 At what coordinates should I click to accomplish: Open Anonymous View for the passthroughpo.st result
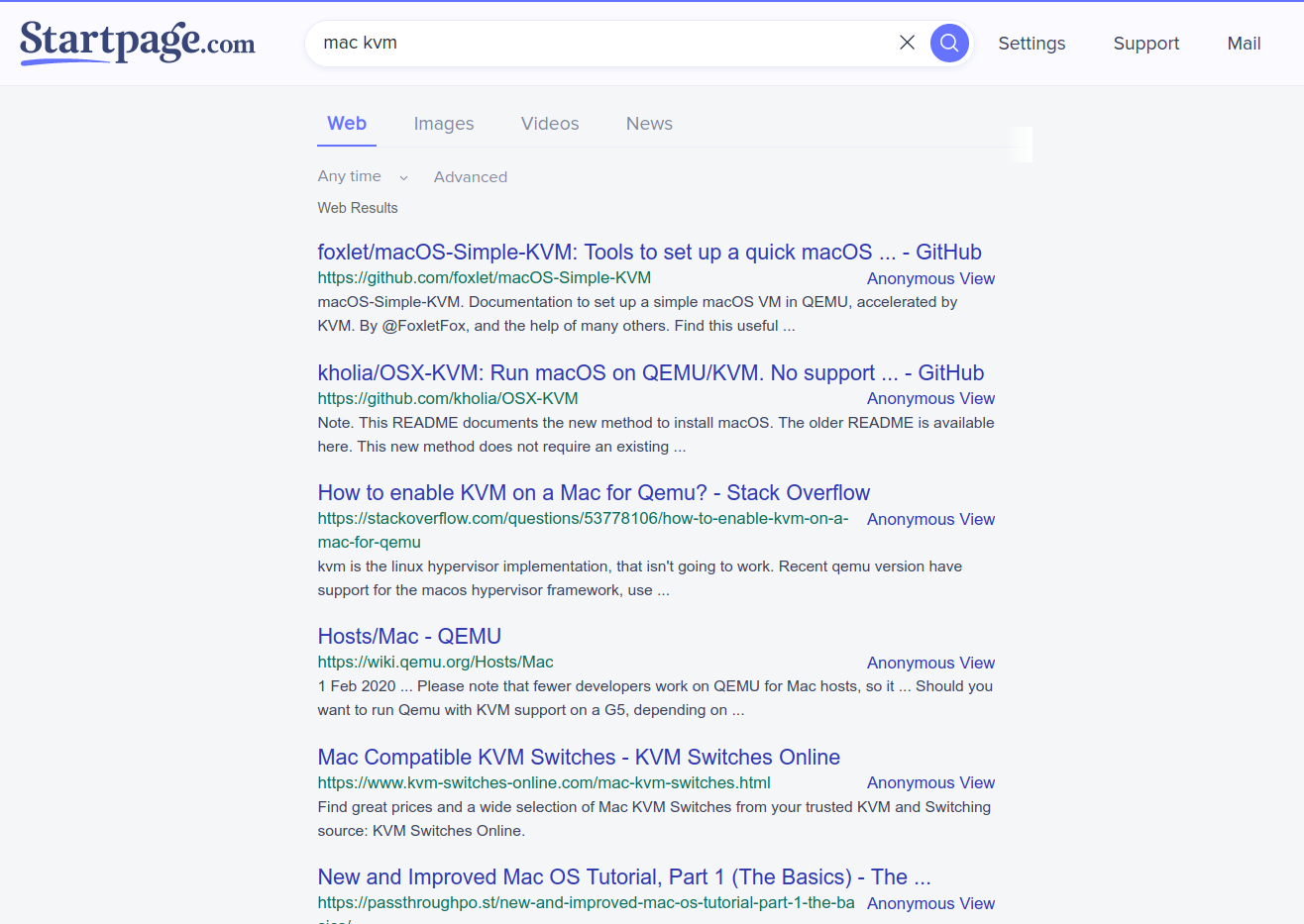pos(930,903)
